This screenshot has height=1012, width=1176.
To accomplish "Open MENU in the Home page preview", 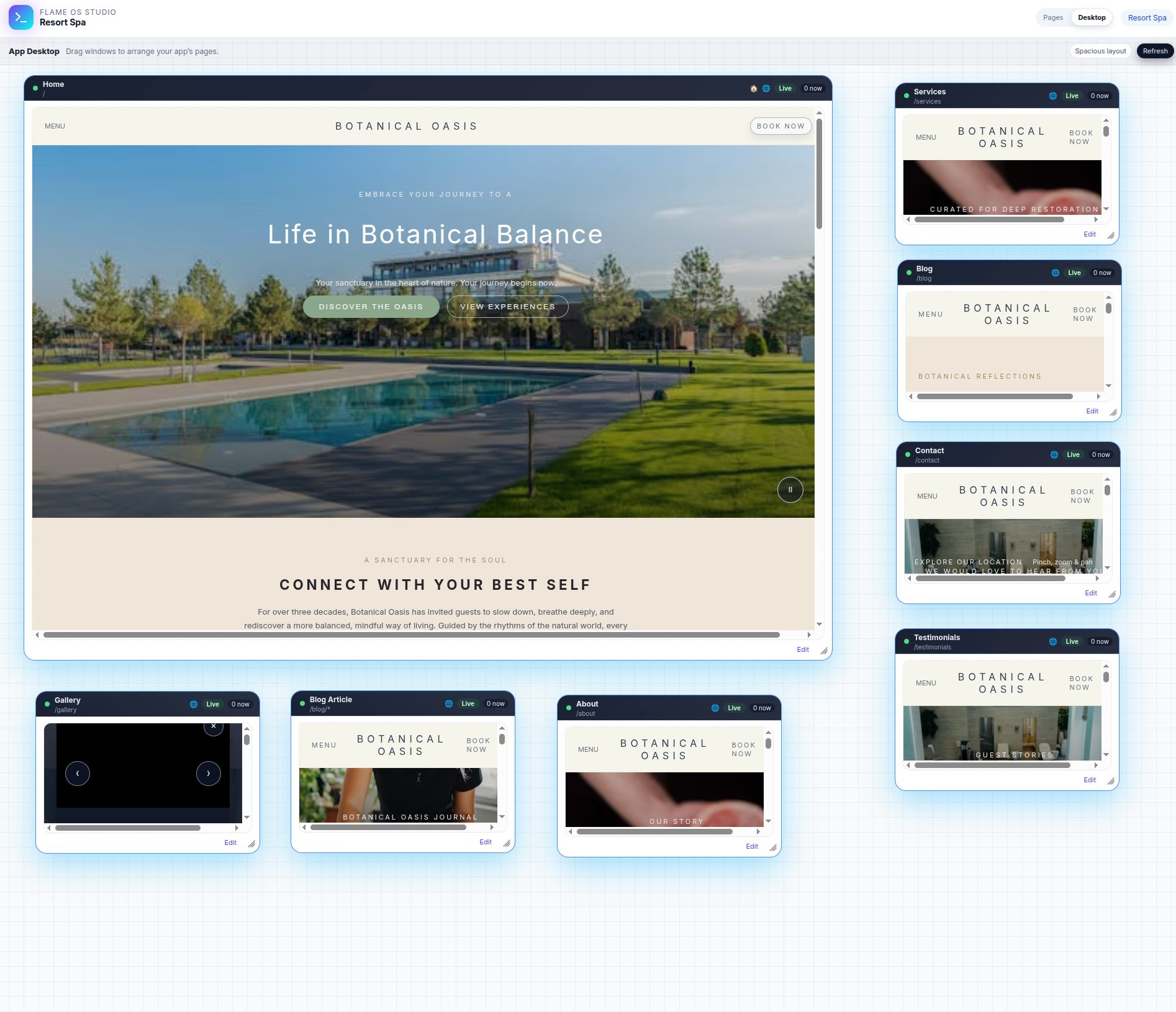I will tap(55, 127).
